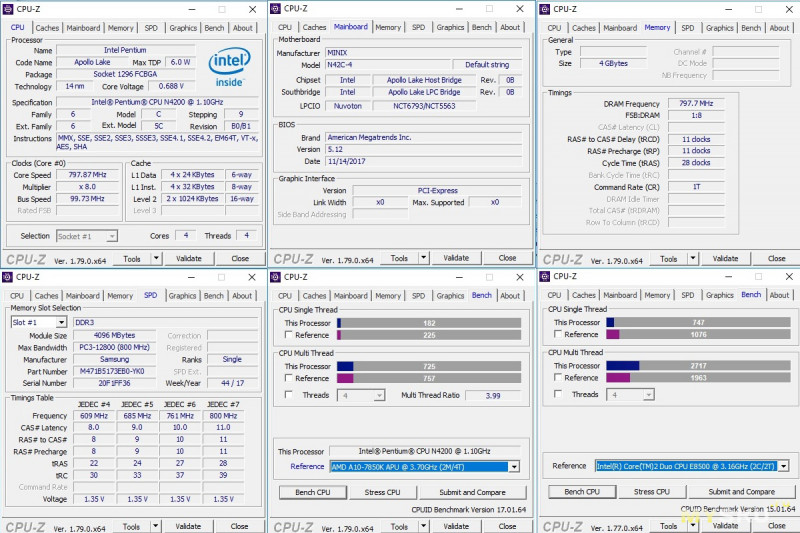Toggle the Reference checkbox under CPU Multi Thread in AMD bench window
Image resolution: width=800 pixels, height=533 pixels.
point(289,378)
